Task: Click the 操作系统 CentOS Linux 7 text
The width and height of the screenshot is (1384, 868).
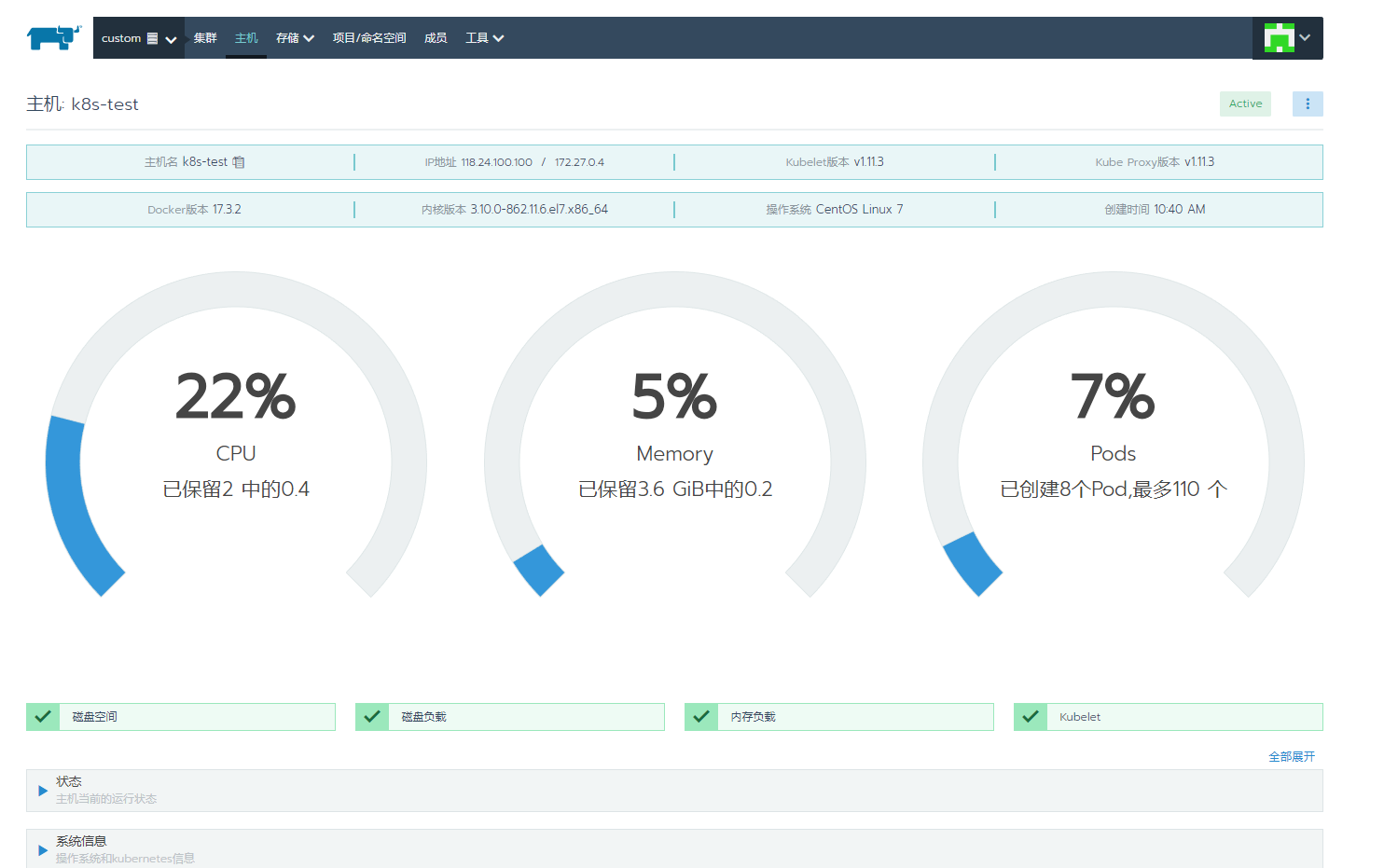Action: tap(835, 210)
